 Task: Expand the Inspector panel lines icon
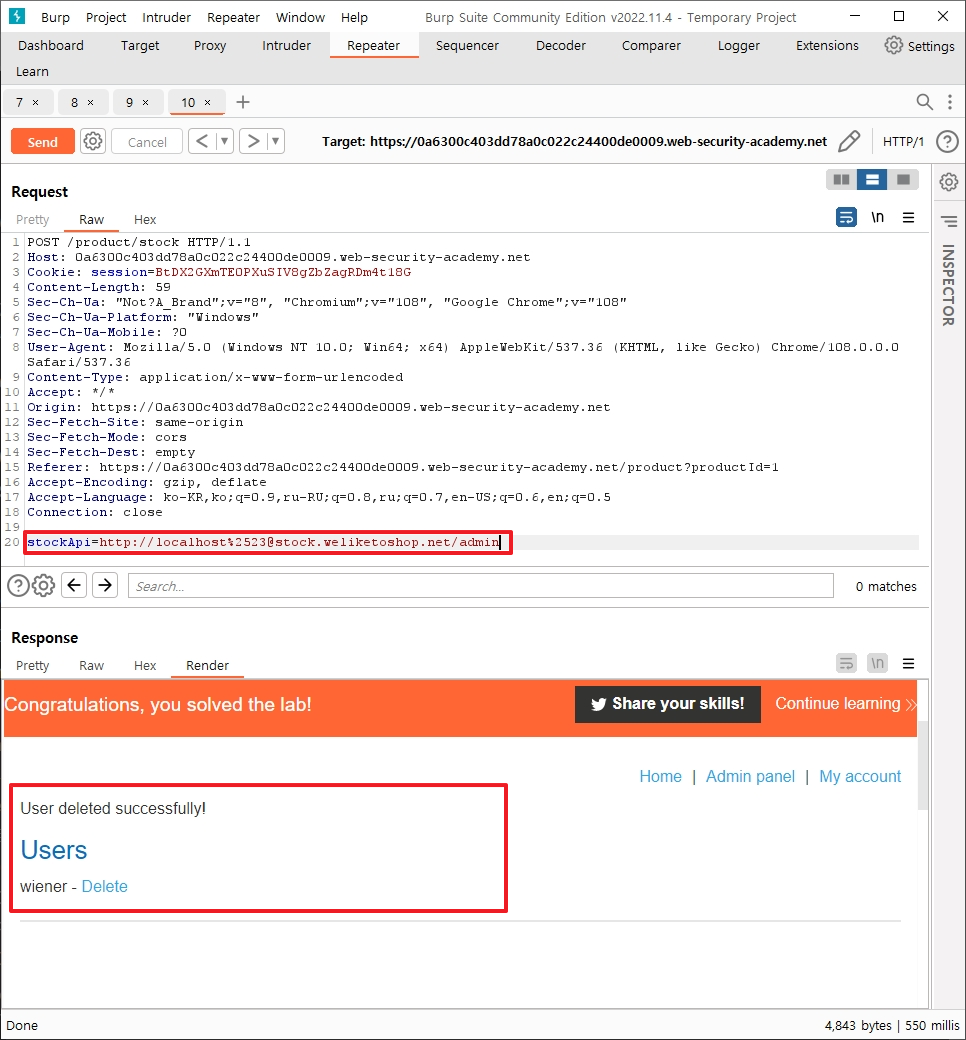tap(949, 221)
